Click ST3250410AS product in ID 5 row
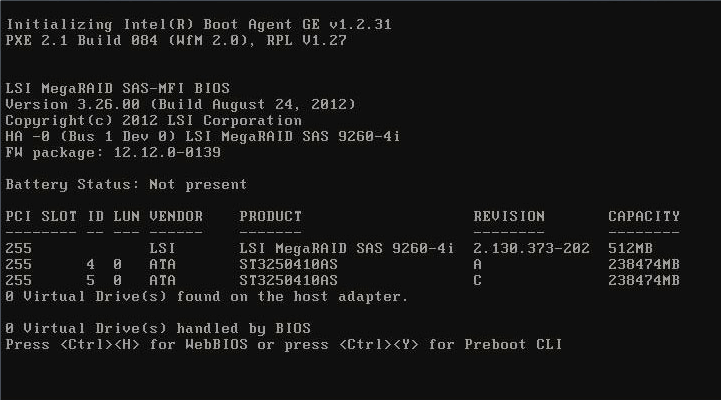 (x=289, y=280)
